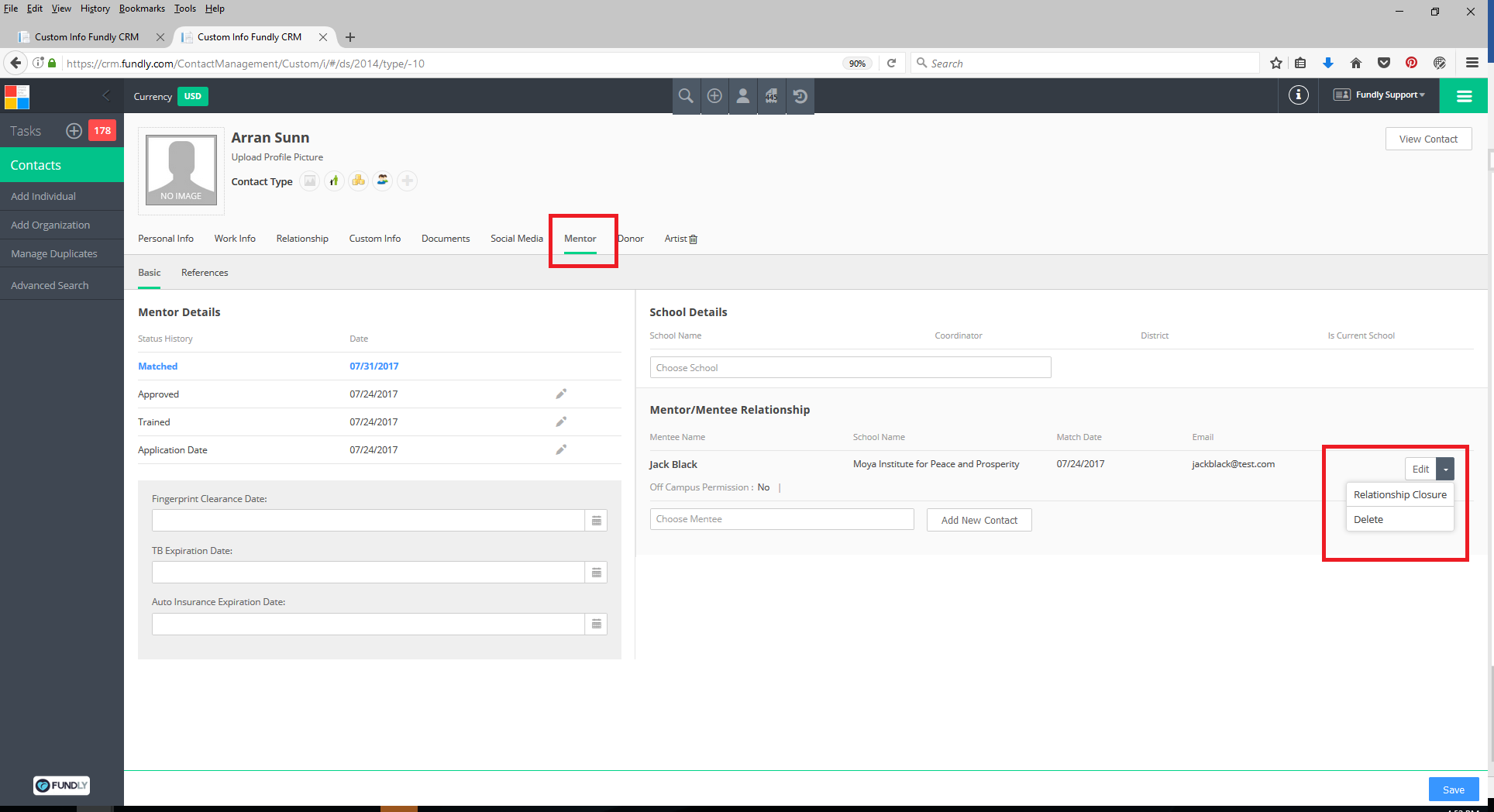Click the green mentor contact type icon

point(334,181)
